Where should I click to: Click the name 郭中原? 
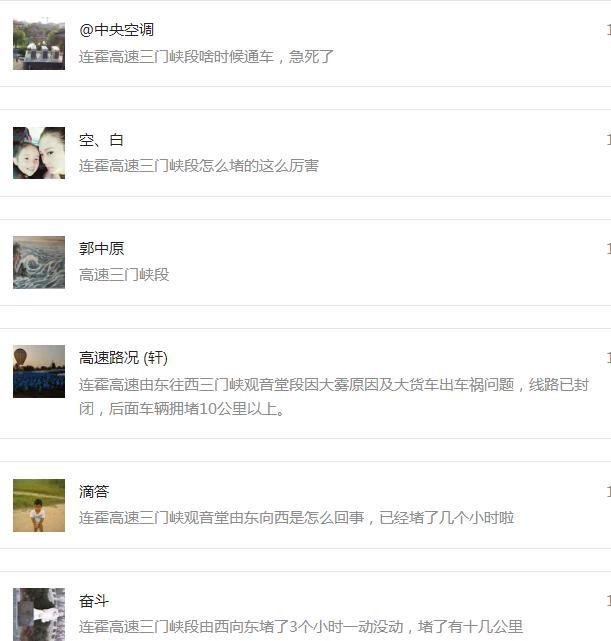point(101,249)
